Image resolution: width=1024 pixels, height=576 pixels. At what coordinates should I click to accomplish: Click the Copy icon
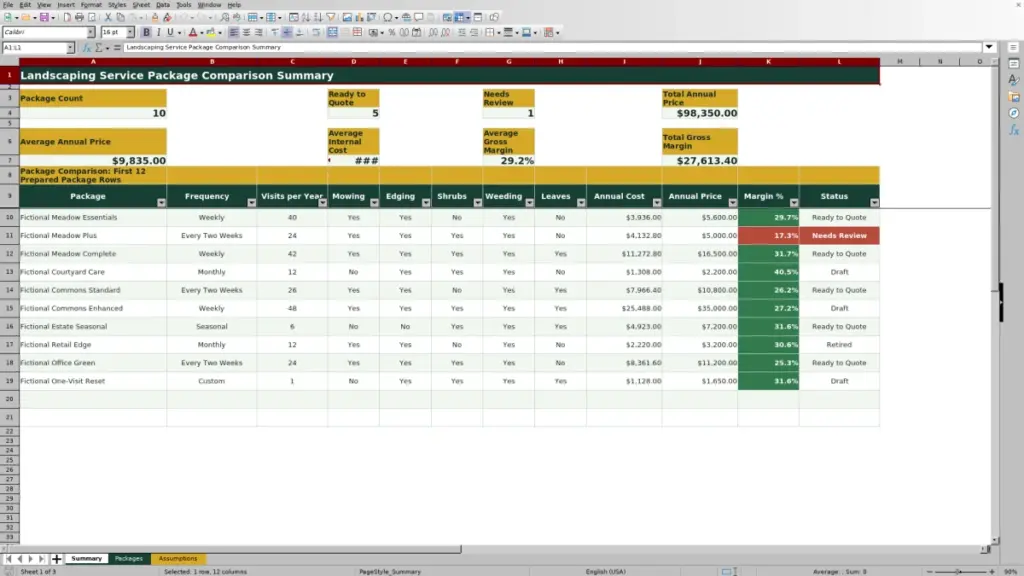[120, 18]
